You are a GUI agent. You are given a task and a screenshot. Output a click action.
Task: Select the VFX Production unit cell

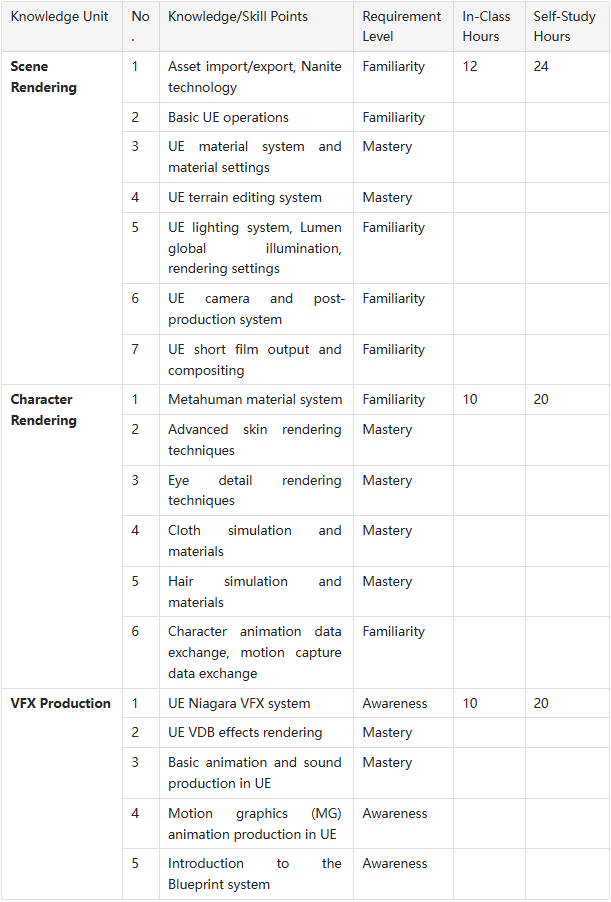point(62,793)
